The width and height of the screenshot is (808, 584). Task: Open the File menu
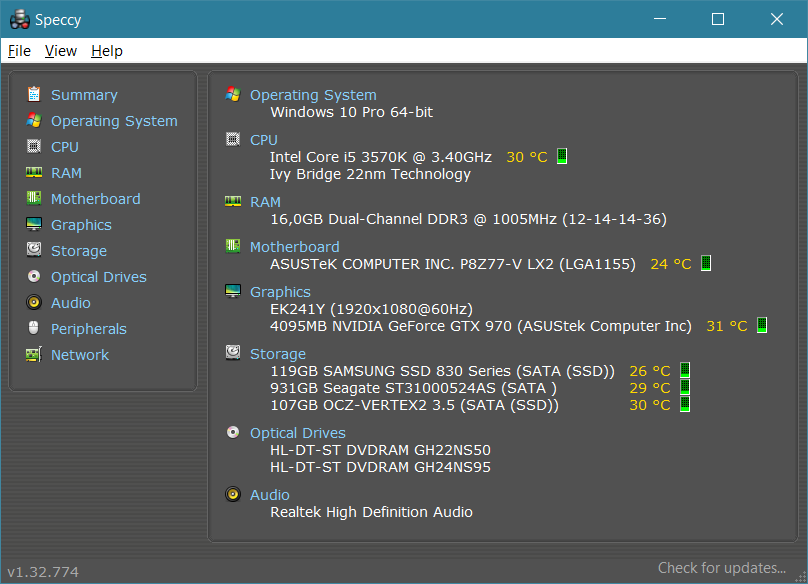tap(19, 51)
